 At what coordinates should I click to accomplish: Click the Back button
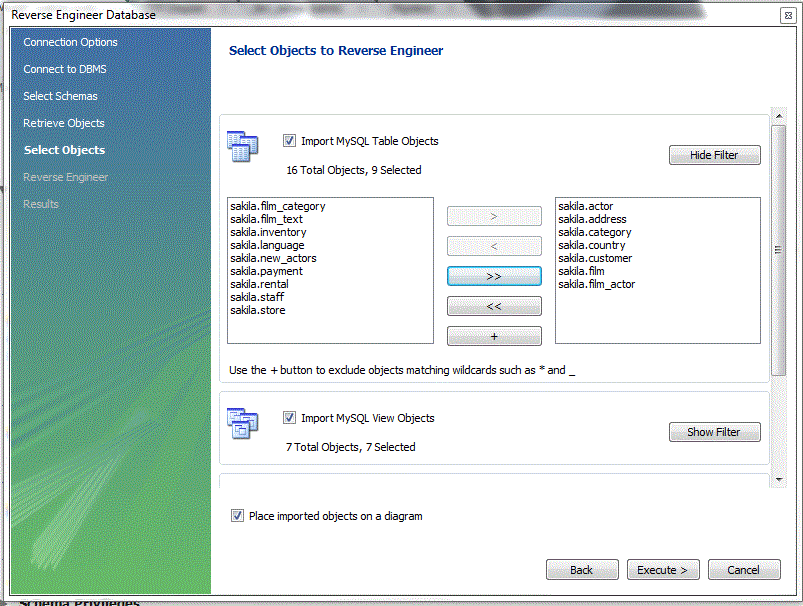582,569
